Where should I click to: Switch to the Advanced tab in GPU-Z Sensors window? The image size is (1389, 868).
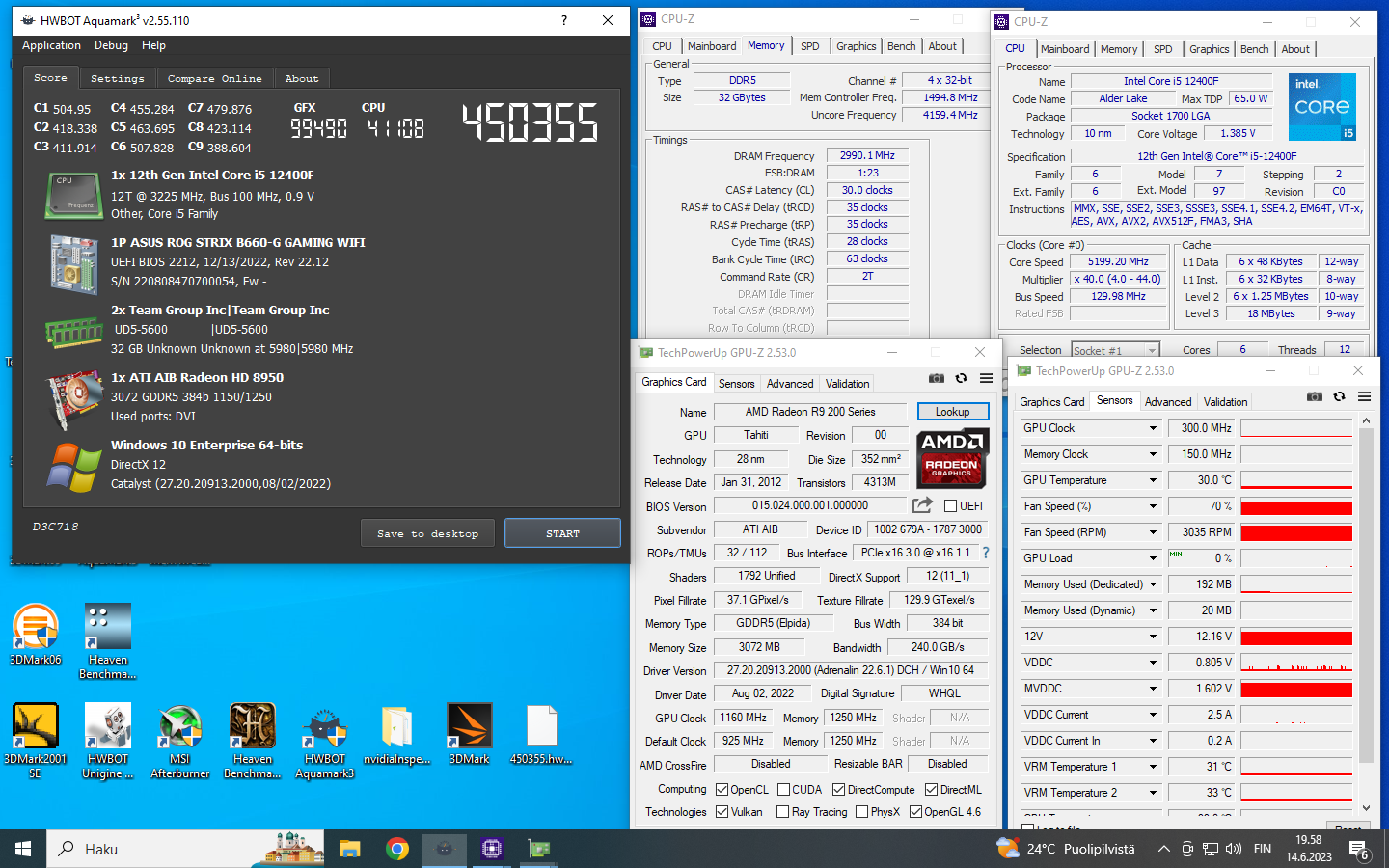[1168, 401]
